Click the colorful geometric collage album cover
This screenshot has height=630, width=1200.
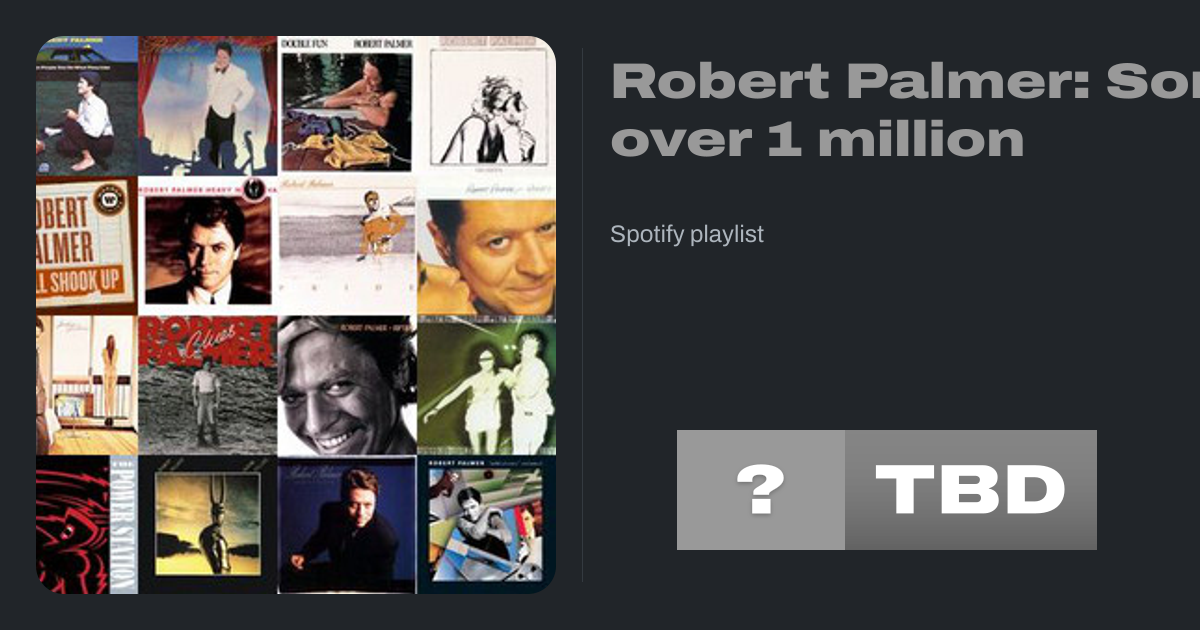[x=486, y=525]
